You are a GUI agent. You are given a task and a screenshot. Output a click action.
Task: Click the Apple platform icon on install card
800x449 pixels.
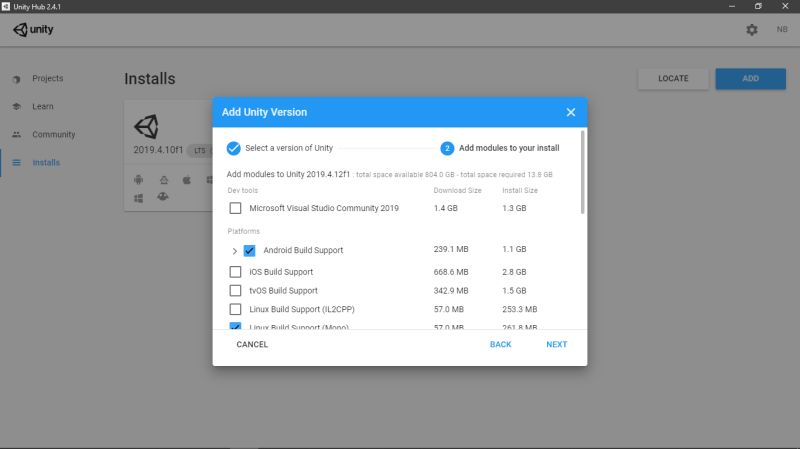point(187,180)
